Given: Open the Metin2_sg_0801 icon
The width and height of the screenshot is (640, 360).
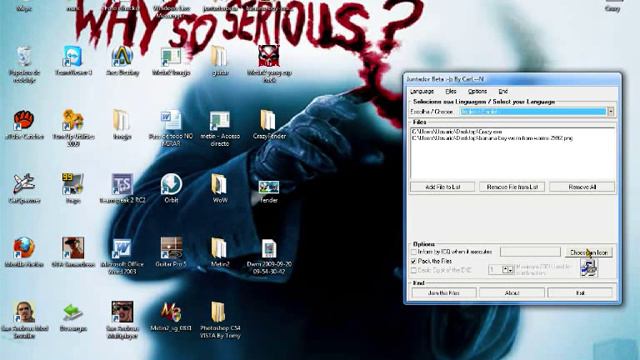Looking at the screenshot, I should 171,312.
